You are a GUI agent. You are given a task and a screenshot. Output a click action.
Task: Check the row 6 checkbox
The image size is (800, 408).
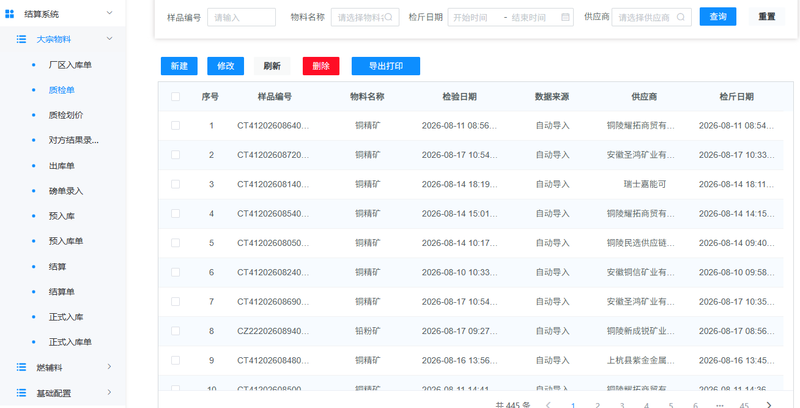tap(176, 272)
